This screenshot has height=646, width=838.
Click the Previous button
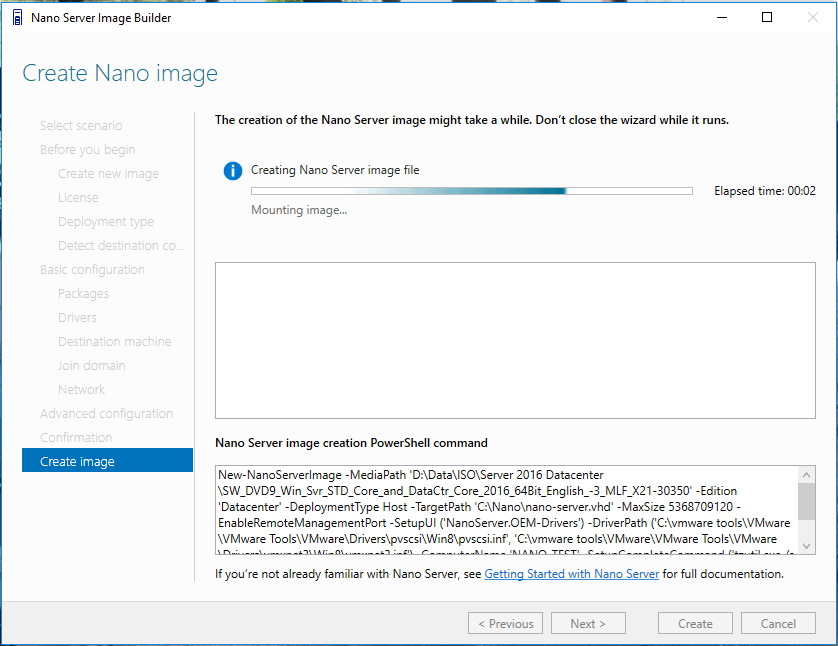(x=506, y=623)
